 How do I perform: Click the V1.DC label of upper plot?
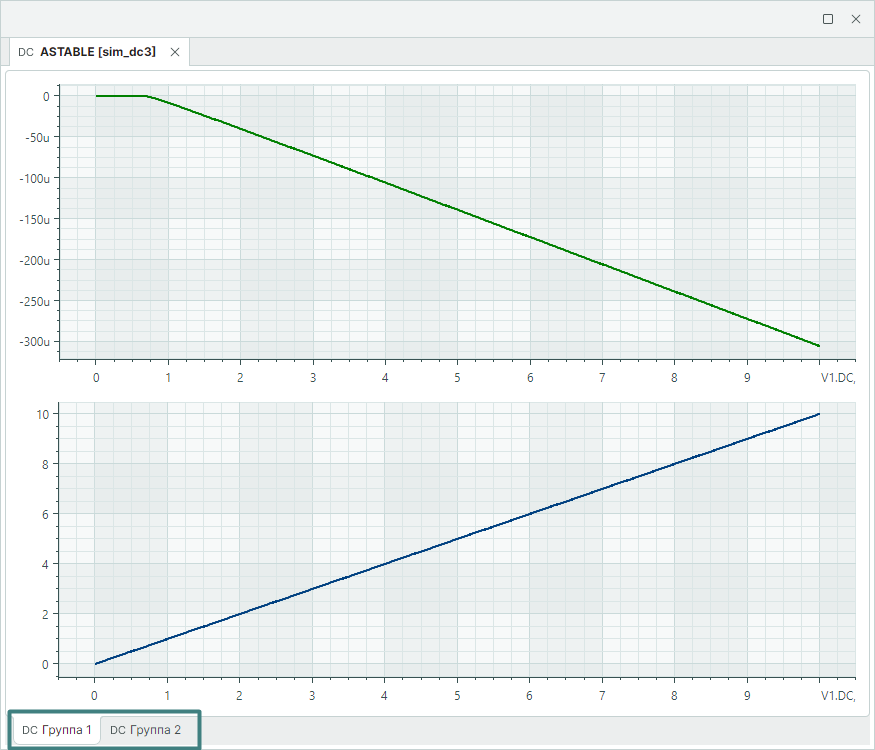pyautogui.click(x=837, y=378)
